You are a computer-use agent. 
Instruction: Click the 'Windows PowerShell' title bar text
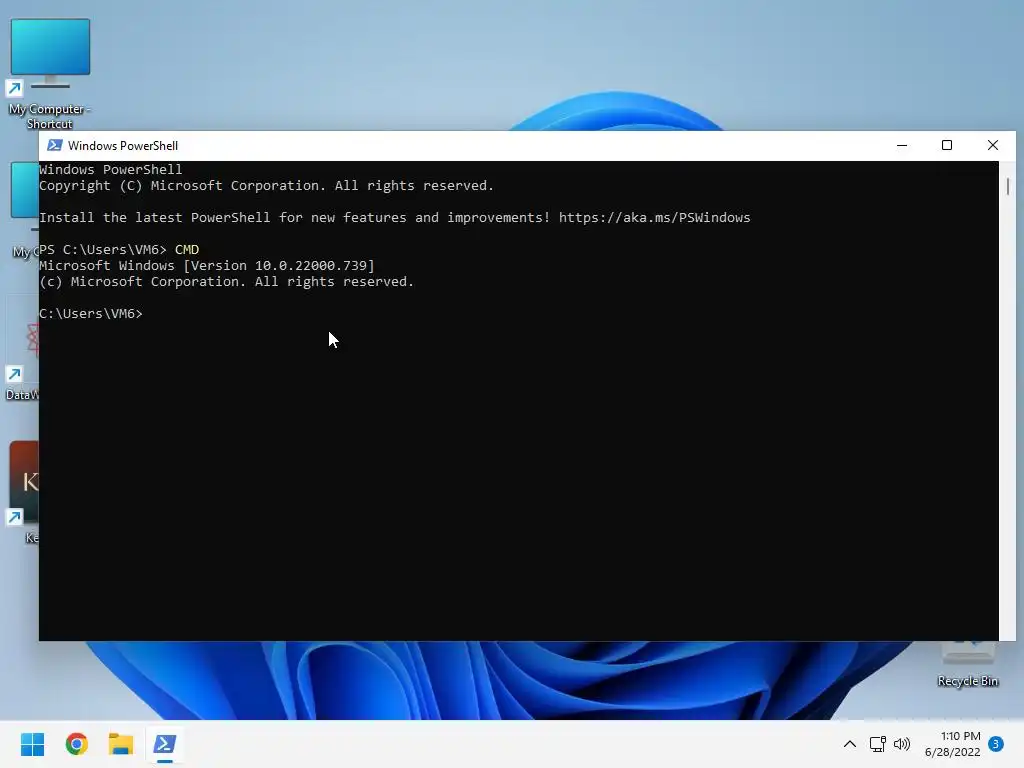[123, 146]
